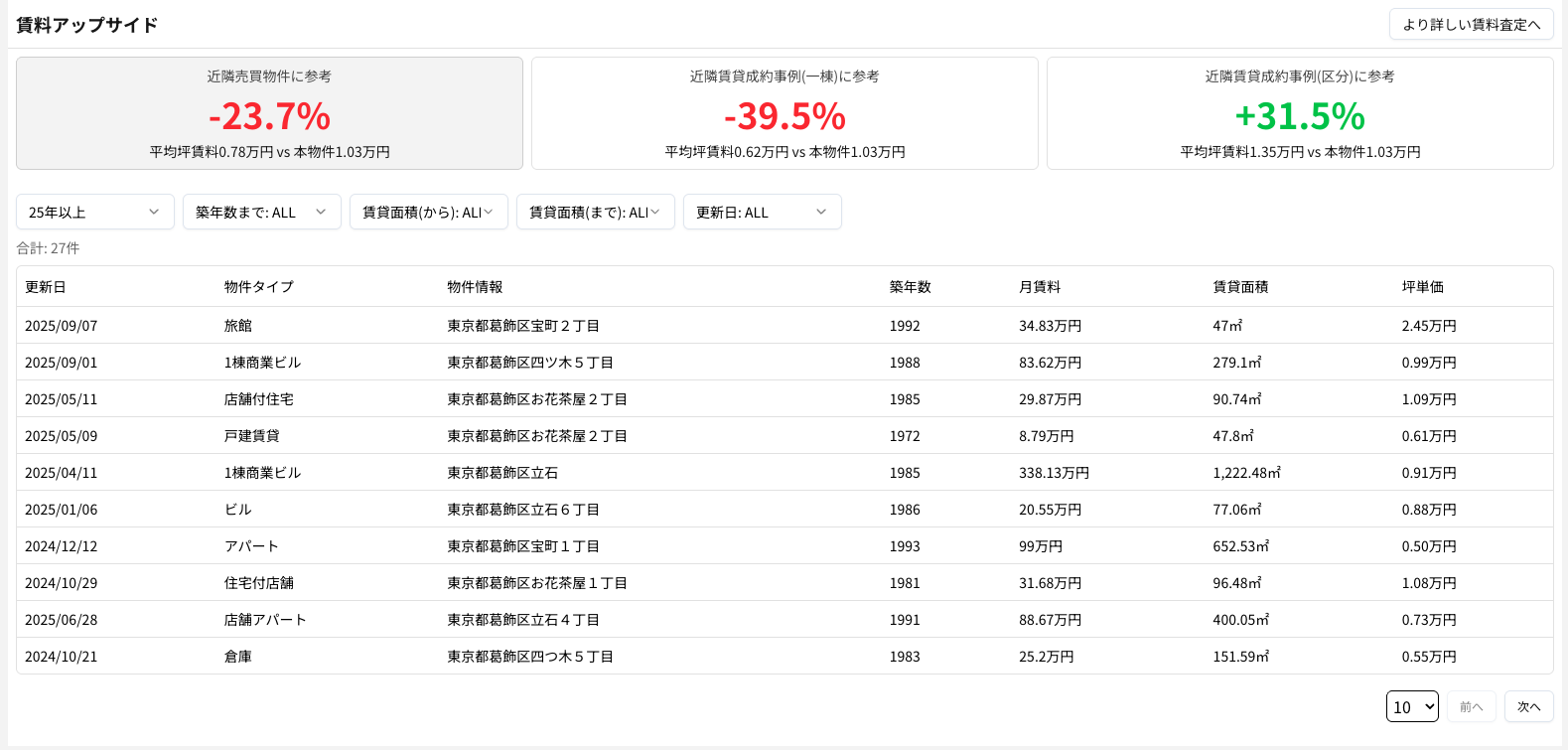Change the rows-per-page selector showing 10
The height and width of the screenshot is (750, 1568).
(x=1411, y=706)
